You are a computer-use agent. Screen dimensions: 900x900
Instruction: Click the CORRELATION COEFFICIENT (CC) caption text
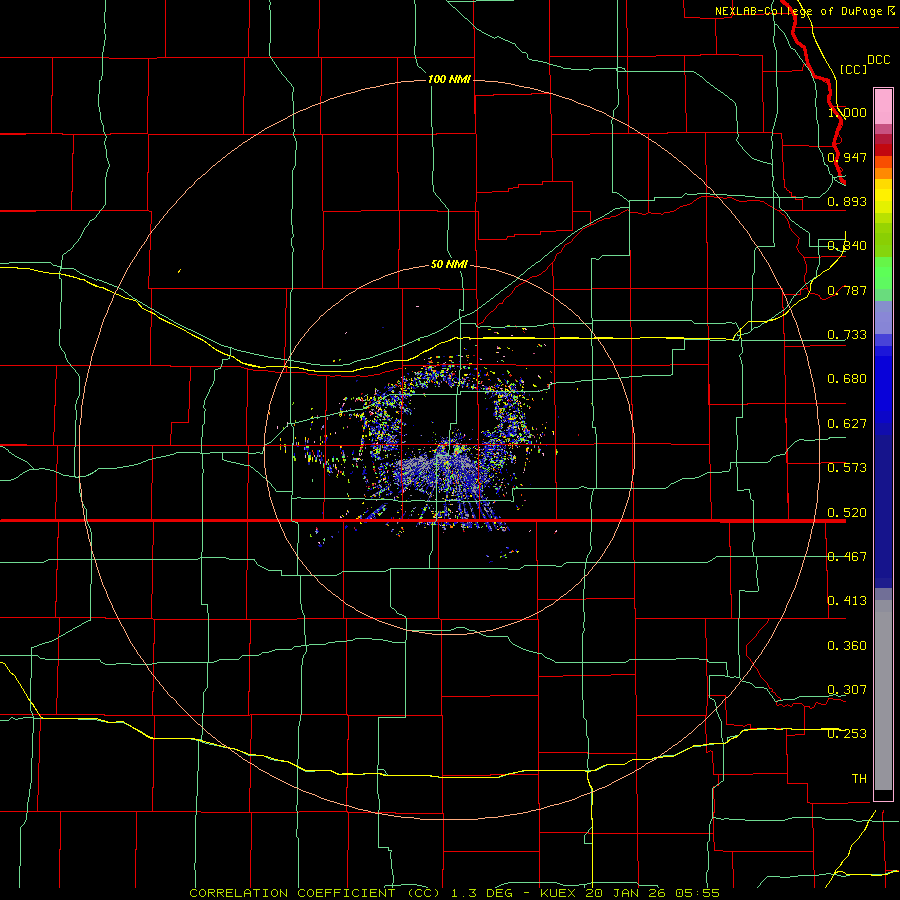(x=315, y=893)
